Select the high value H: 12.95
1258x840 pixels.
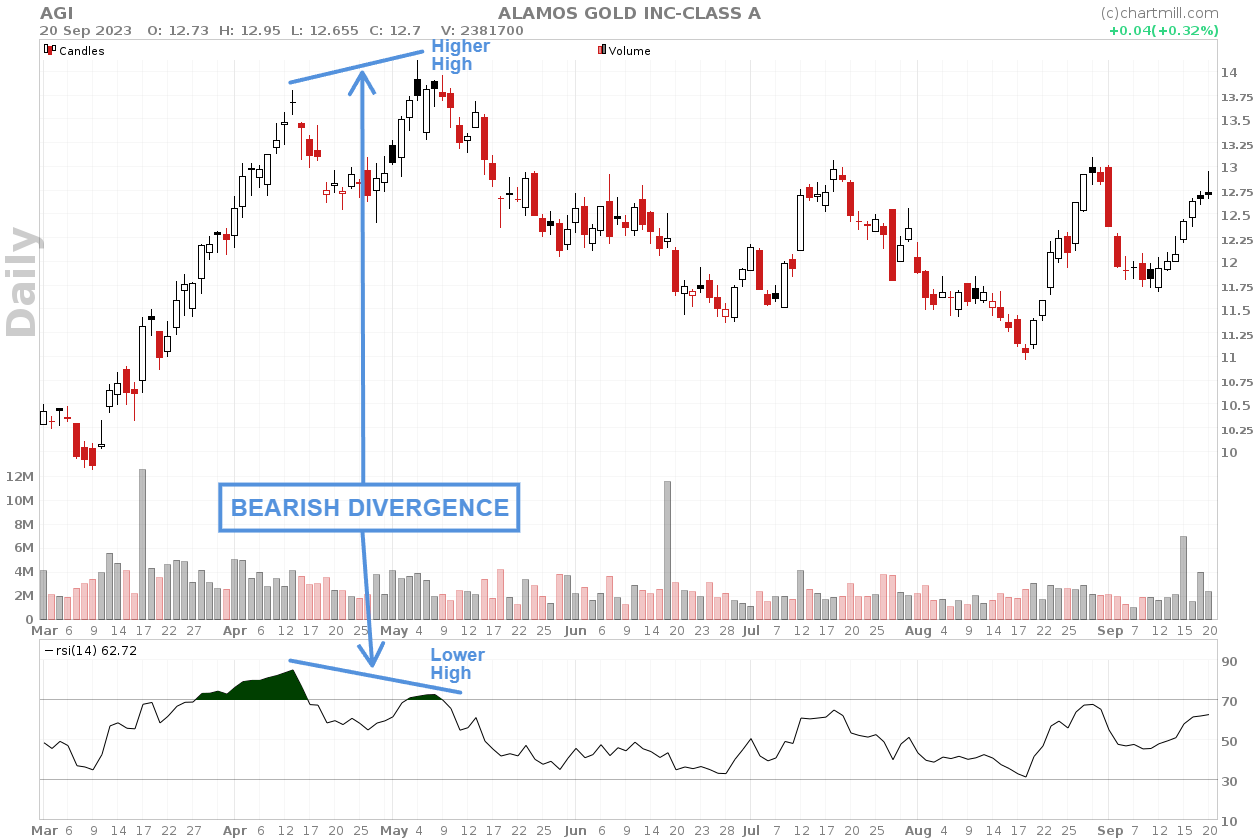click(250, 31)
